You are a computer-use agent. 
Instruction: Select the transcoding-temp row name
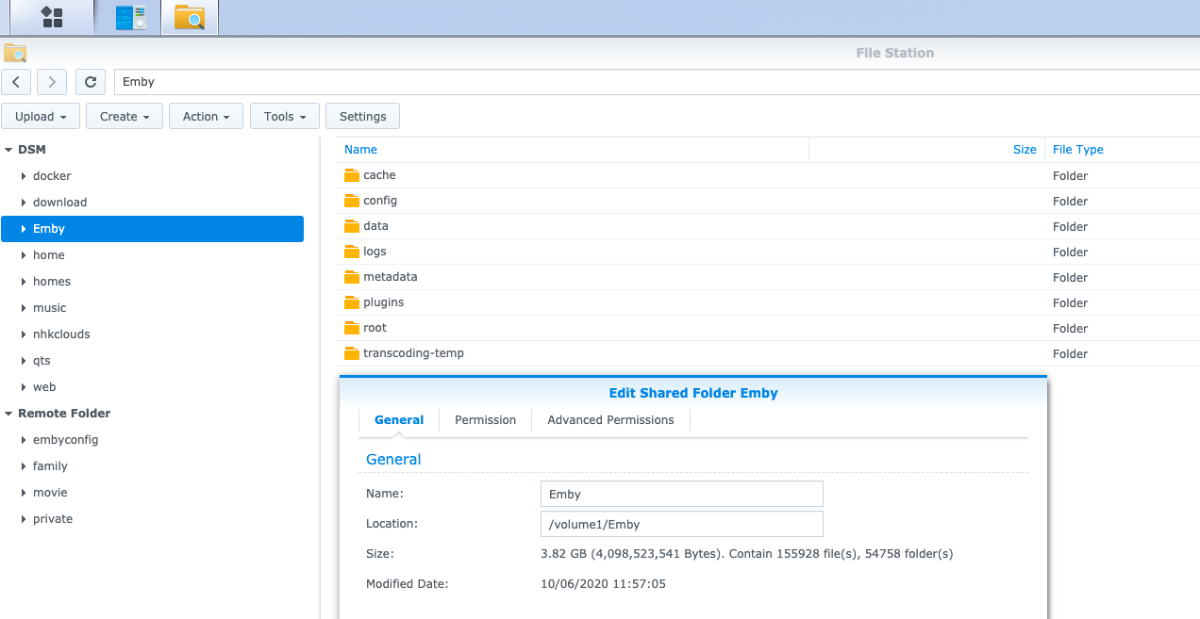point(413,353)
